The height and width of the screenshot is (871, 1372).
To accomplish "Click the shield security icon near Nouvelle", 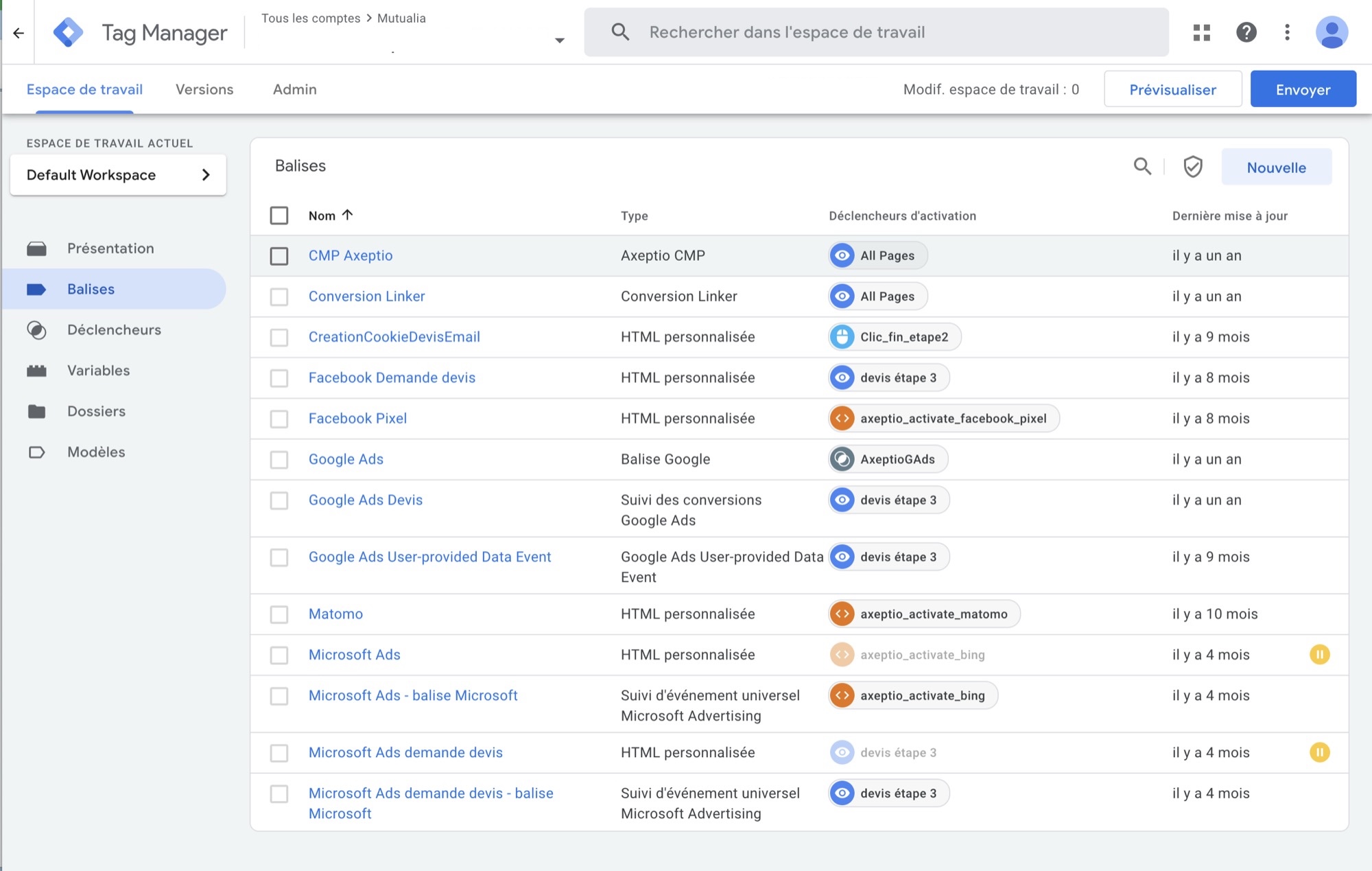I will pyautogui.click(x=1192, y=166).
